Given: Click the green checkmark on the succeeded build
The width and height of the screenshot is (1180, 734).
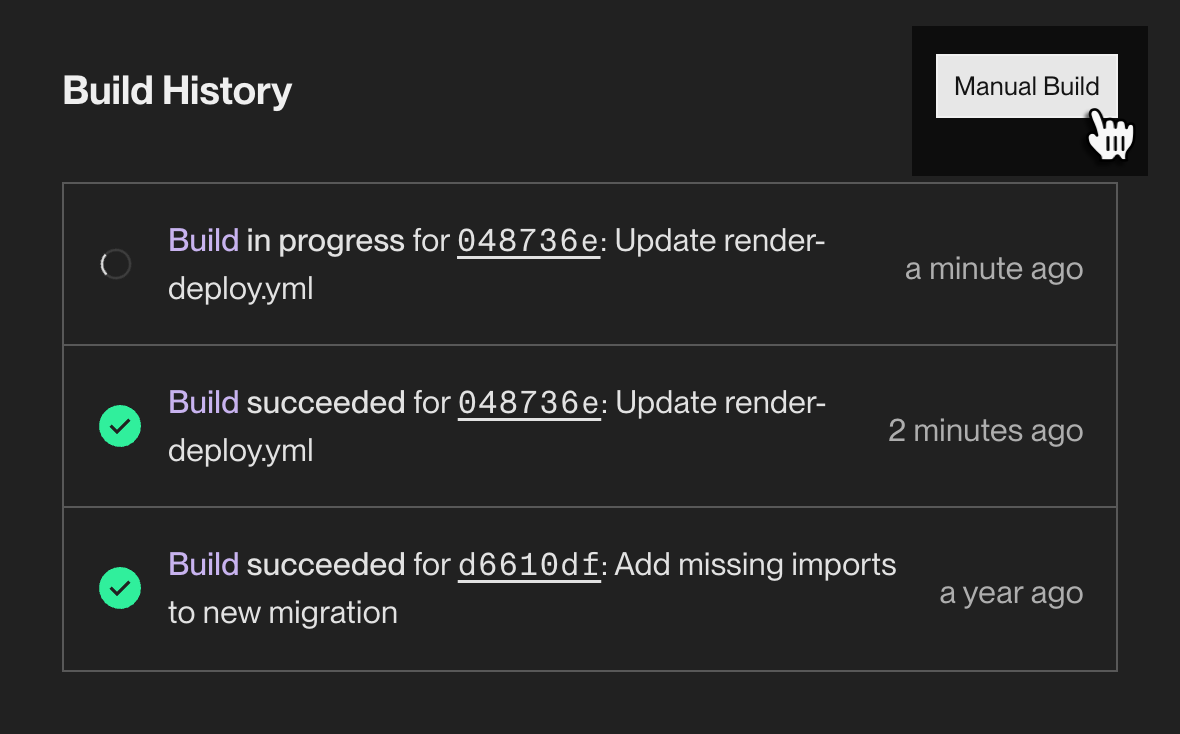Looking at the screenshot, I should pyautogui.click(x=120, y=426).
